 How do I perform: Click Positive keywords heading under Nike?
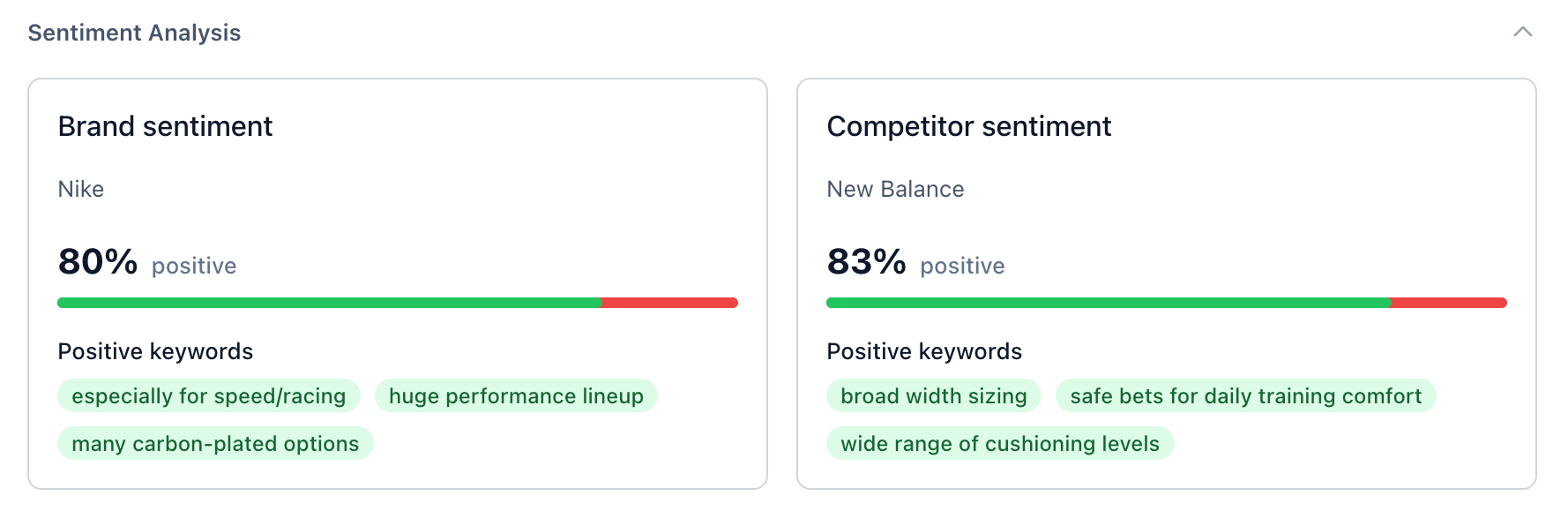click(155, 351)
